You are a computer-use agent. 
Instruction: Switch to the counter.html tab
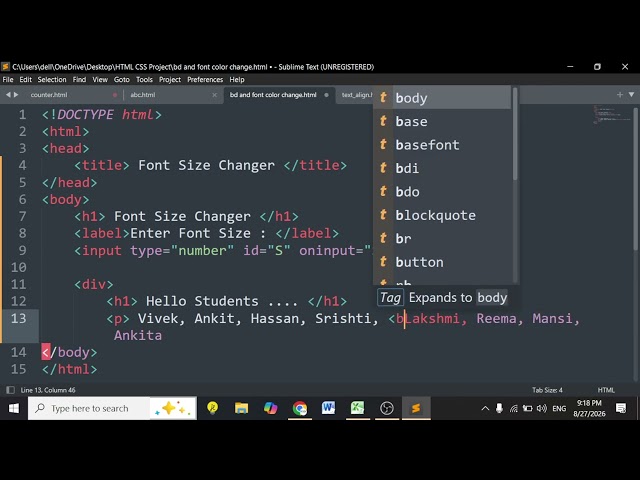pos(49,95)
